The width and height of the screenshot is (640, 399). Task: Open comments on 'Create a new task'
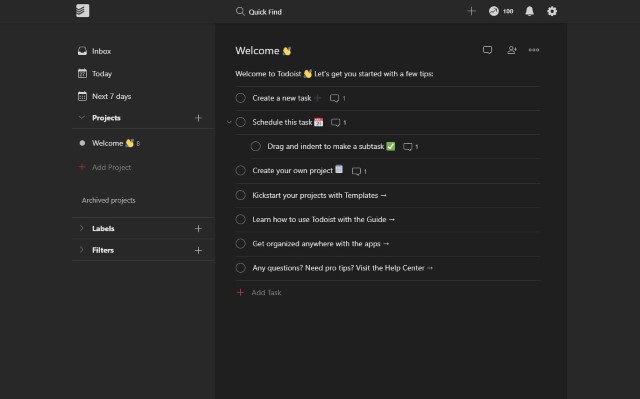[338, 98]
